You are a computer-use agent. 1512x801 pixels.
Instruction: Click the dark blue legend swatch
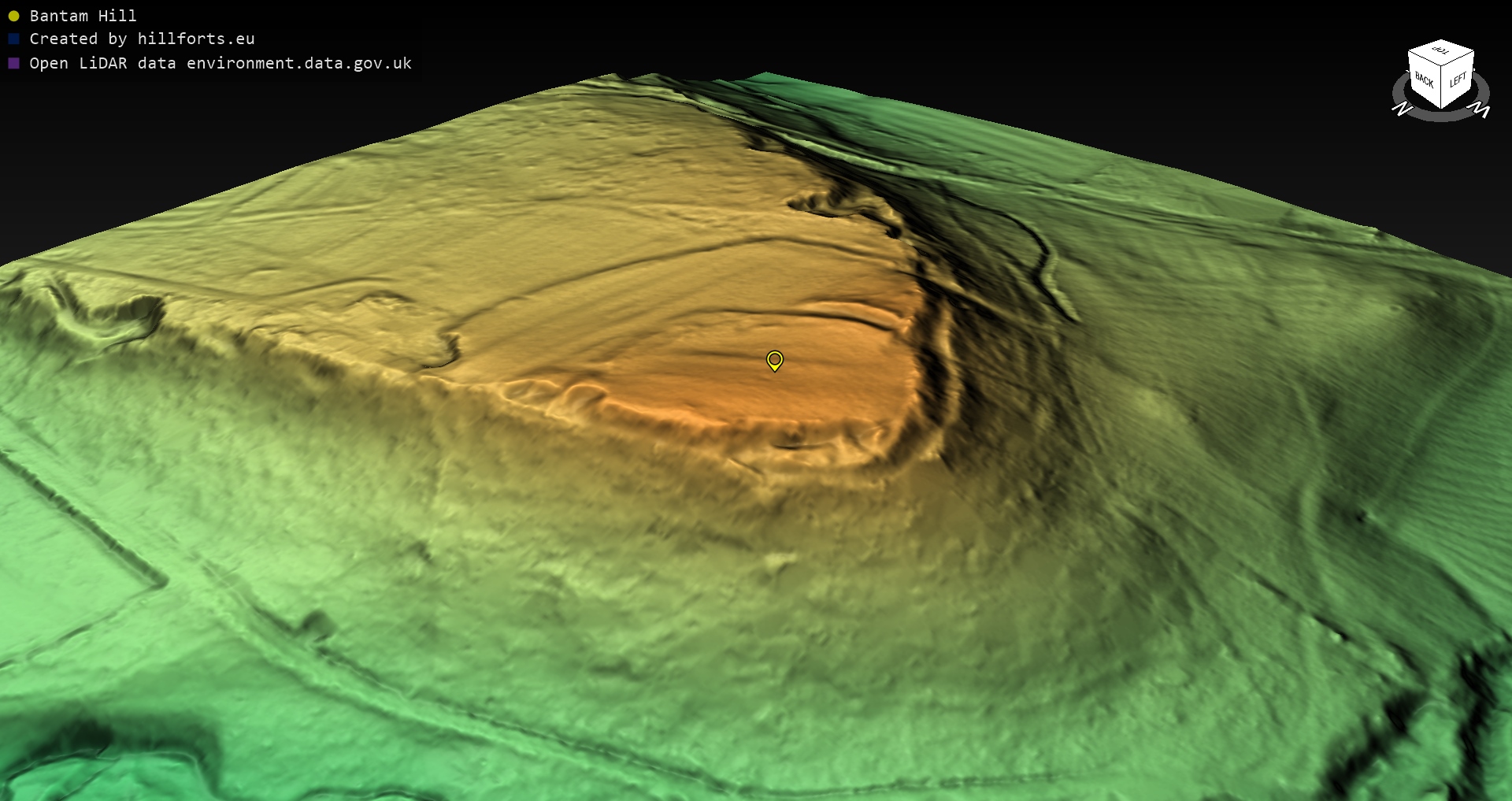tap(13, 39)
